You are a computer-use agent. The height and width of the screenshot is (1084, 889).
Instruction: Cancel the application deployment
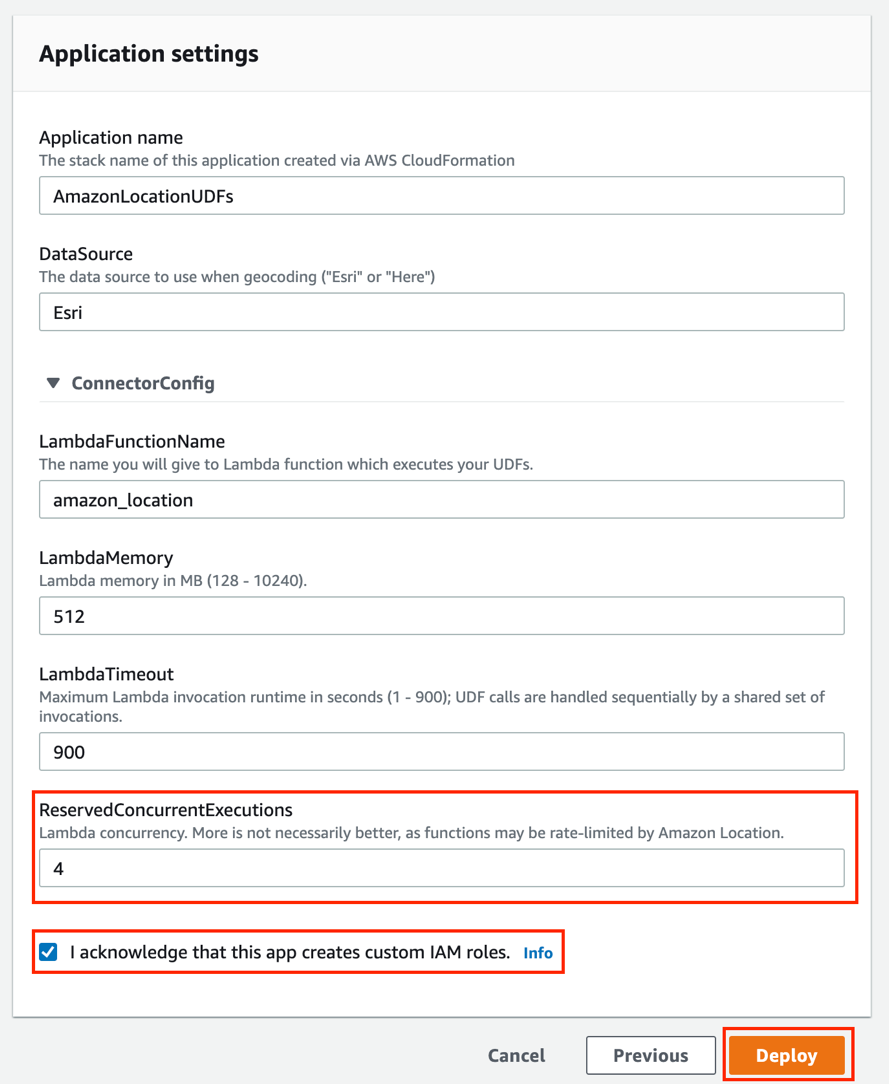[x=516, y=1055]
